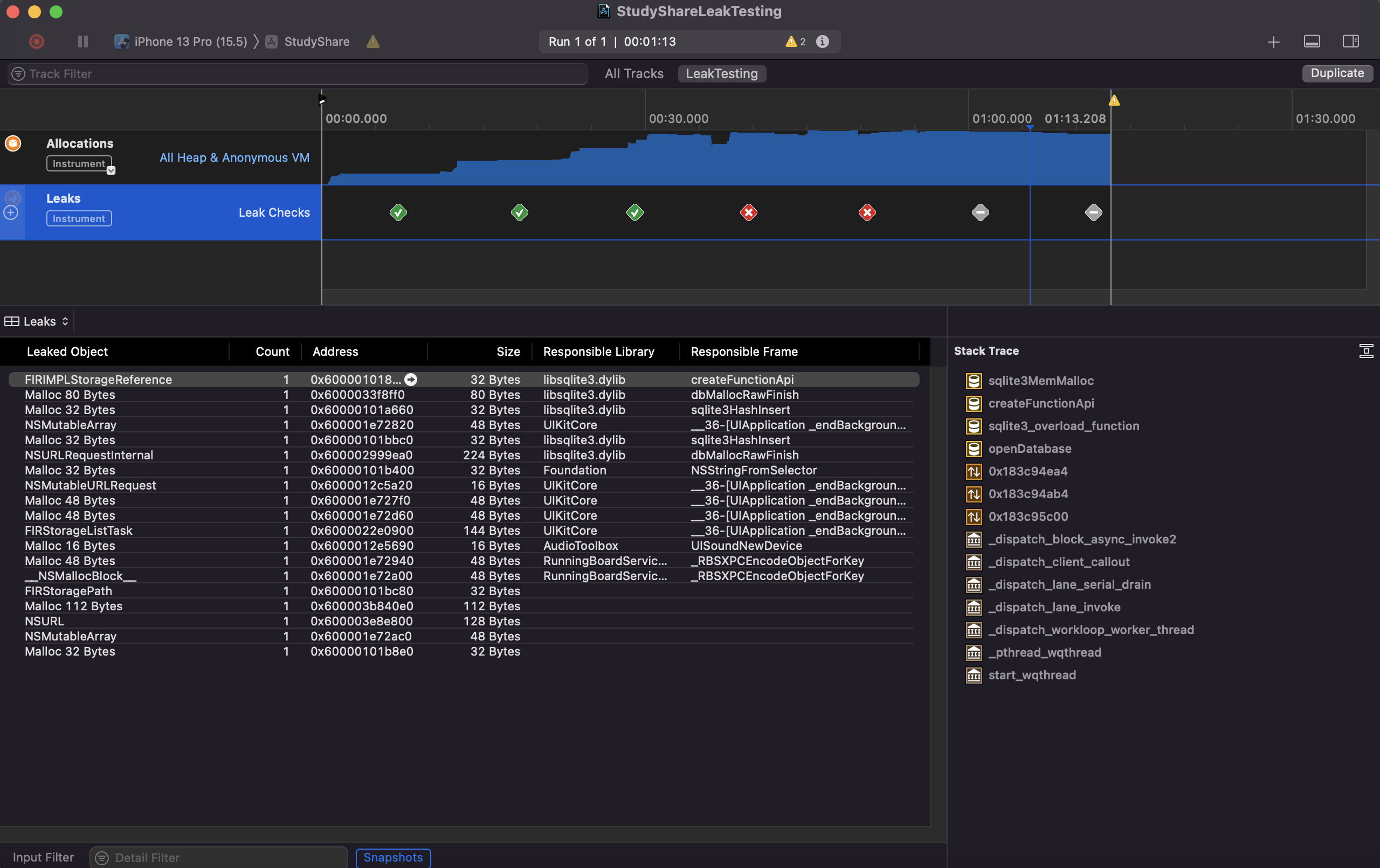Click the stack trace pruning icon

[x=1367, y=351]
